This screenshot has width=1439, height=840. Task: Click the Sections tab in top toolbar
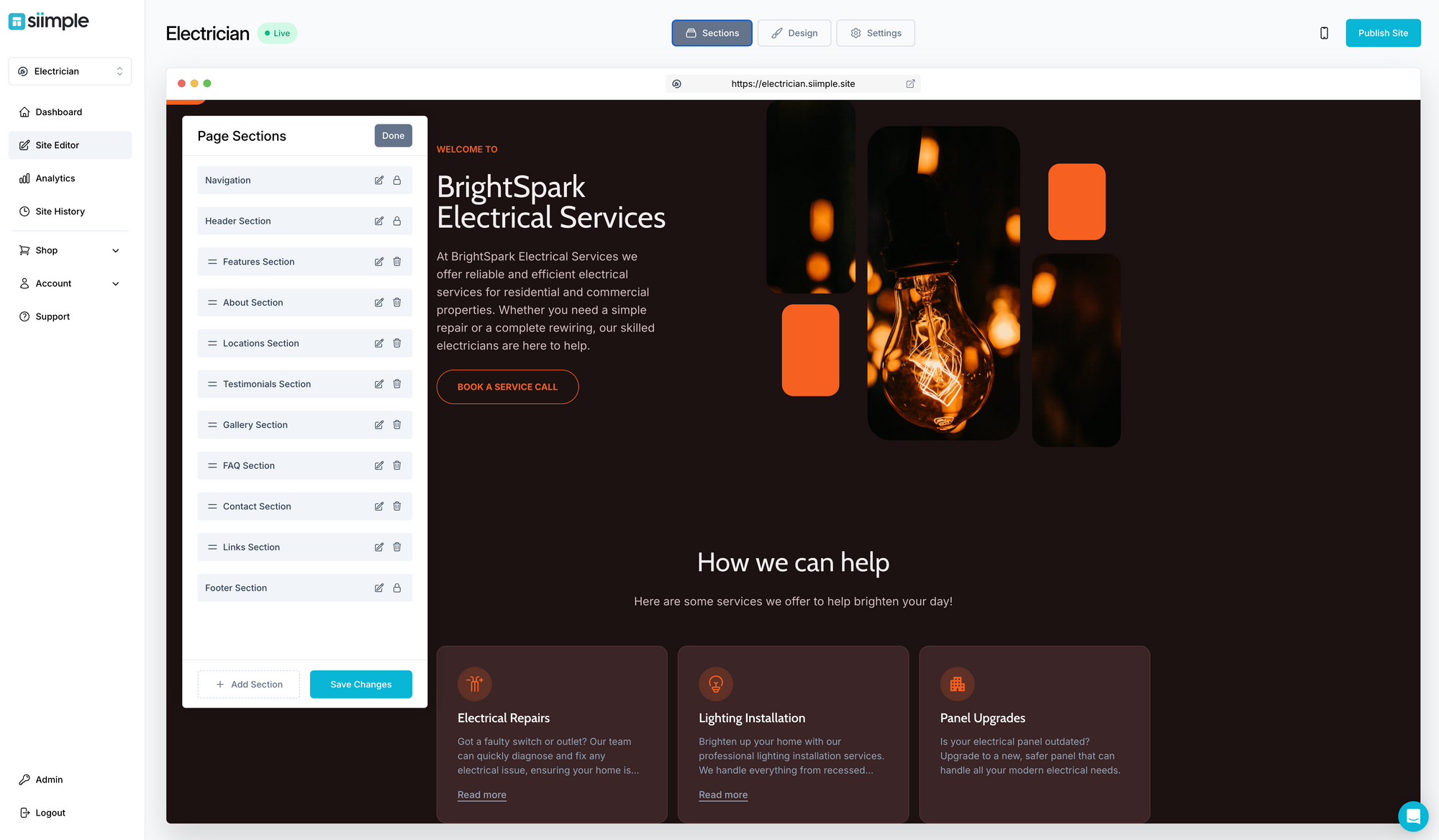712,33
